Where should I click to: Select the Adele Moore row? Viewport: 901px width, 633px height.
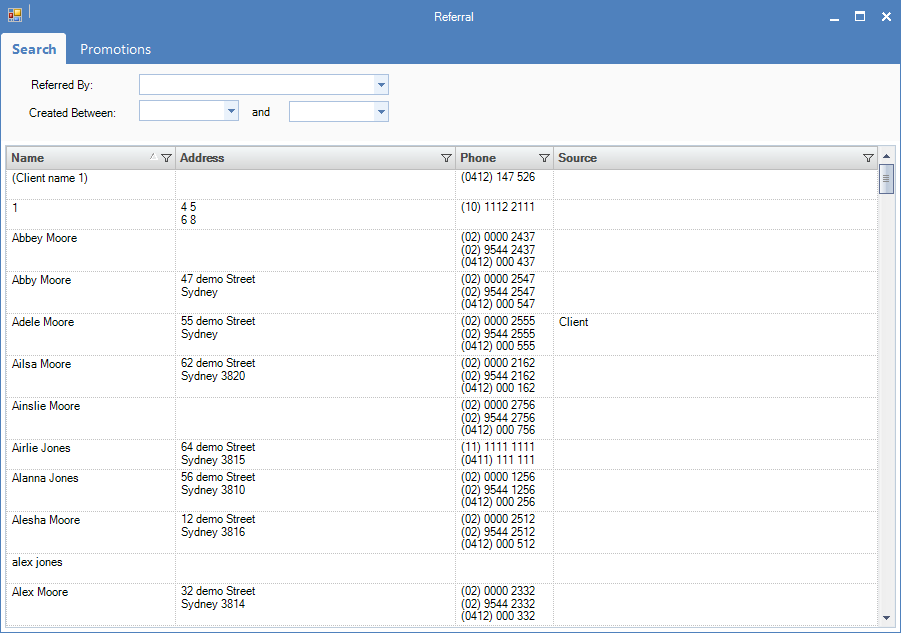click(44, 322)
